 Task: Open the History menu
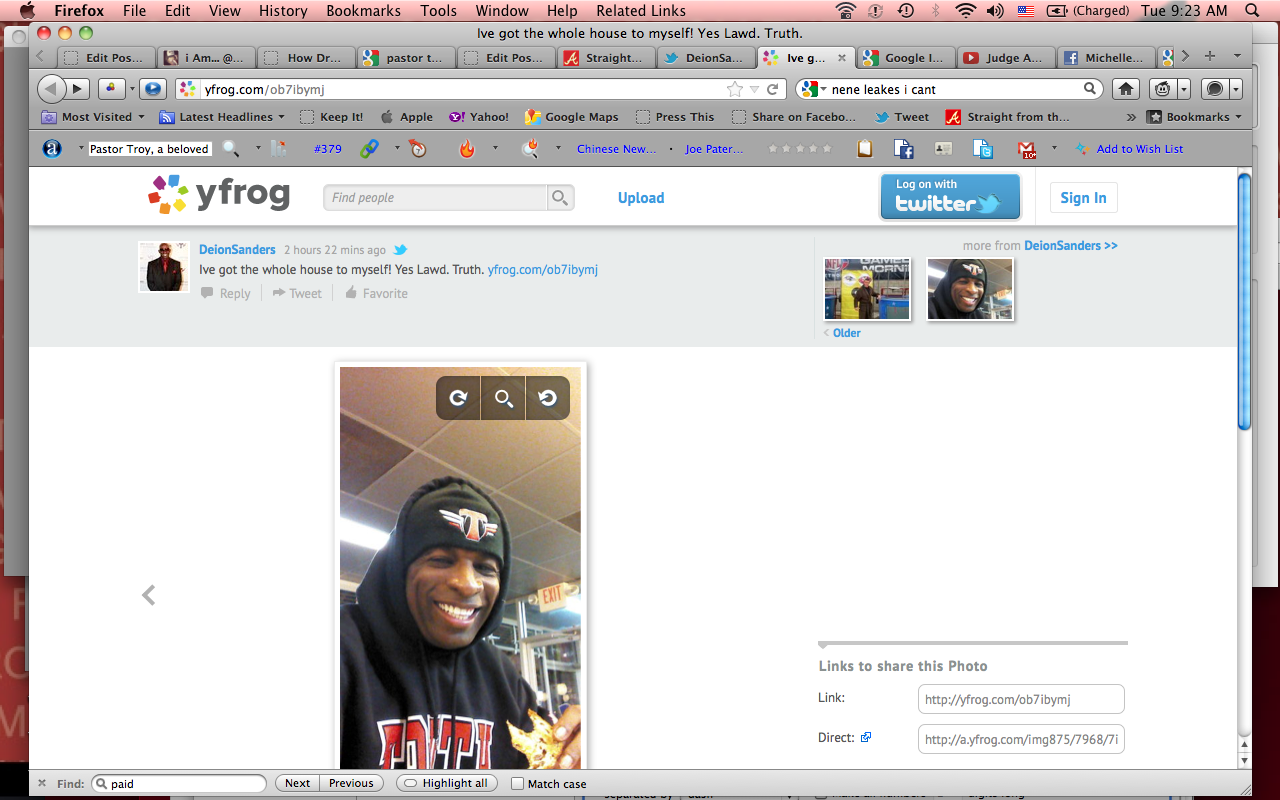[x=283, y=11]
